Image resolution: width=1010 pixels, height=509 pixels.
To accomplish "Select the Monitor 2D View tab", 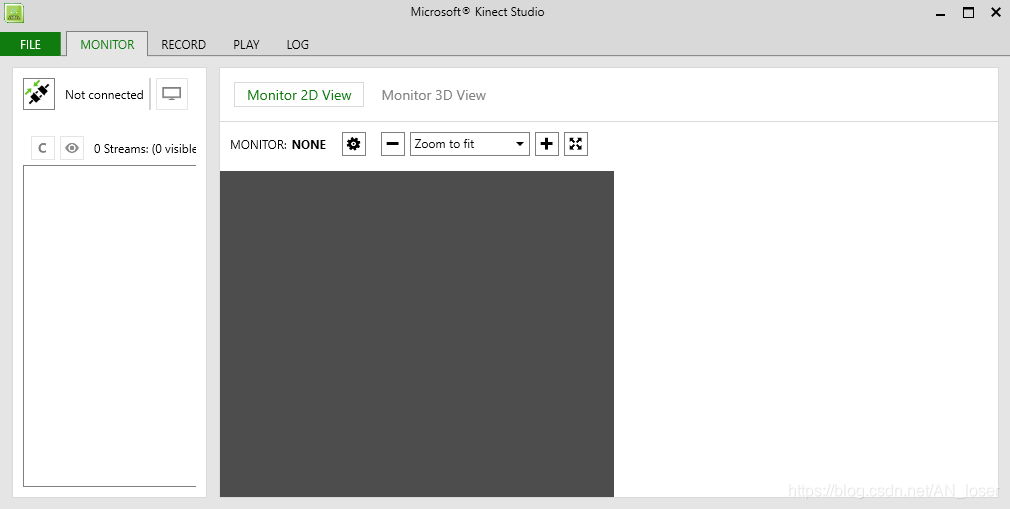I will coord(299,95).
